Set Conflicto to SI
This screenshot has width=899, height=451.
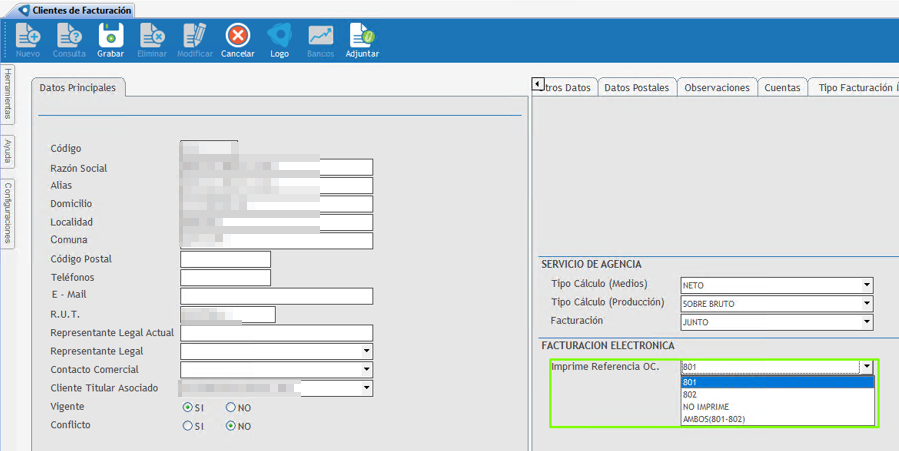coord(187,426)
